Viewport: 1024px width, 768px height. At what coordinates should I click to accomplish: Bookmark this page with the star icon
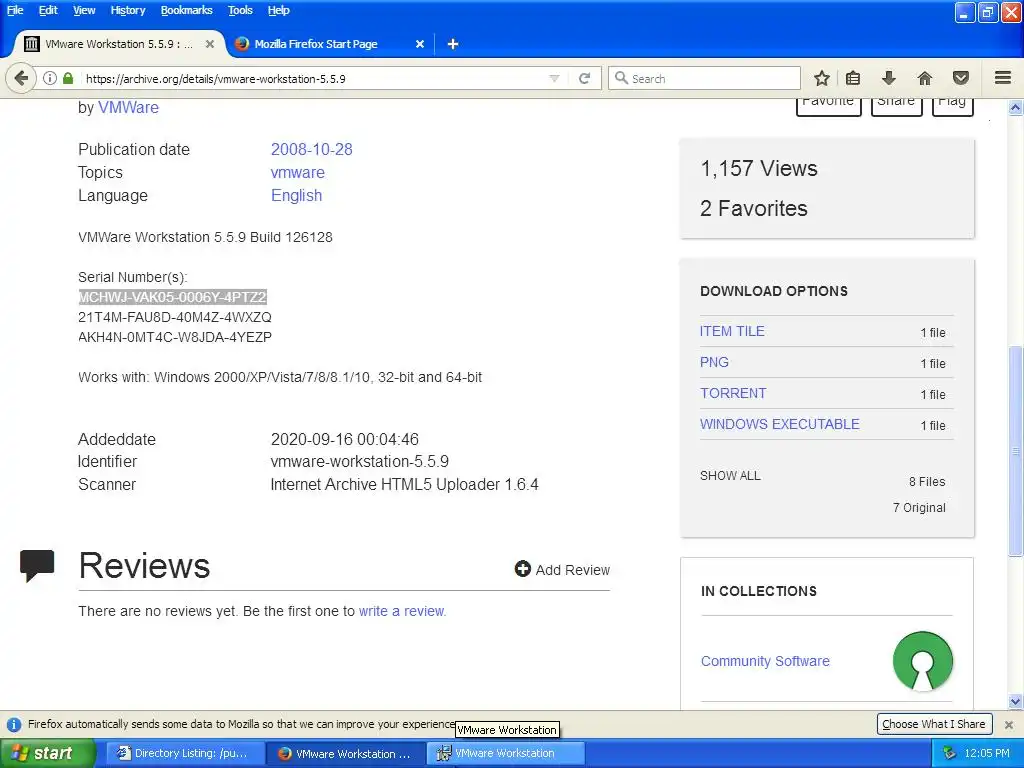click(822, 78)
